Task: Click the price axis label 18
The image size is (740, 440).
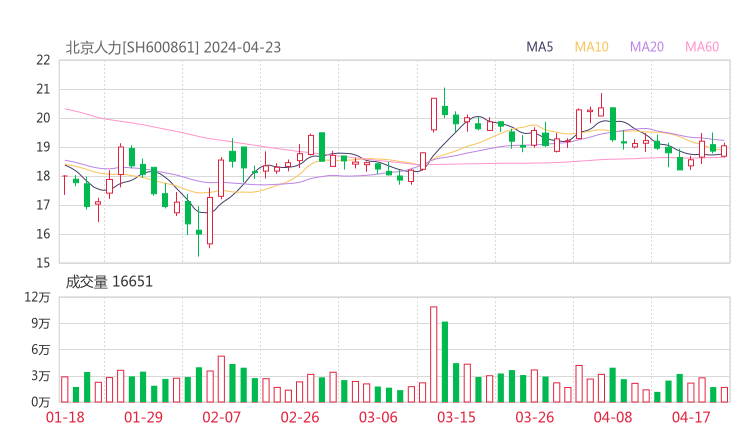Action: pyautogui.click(x=43, y=176)
